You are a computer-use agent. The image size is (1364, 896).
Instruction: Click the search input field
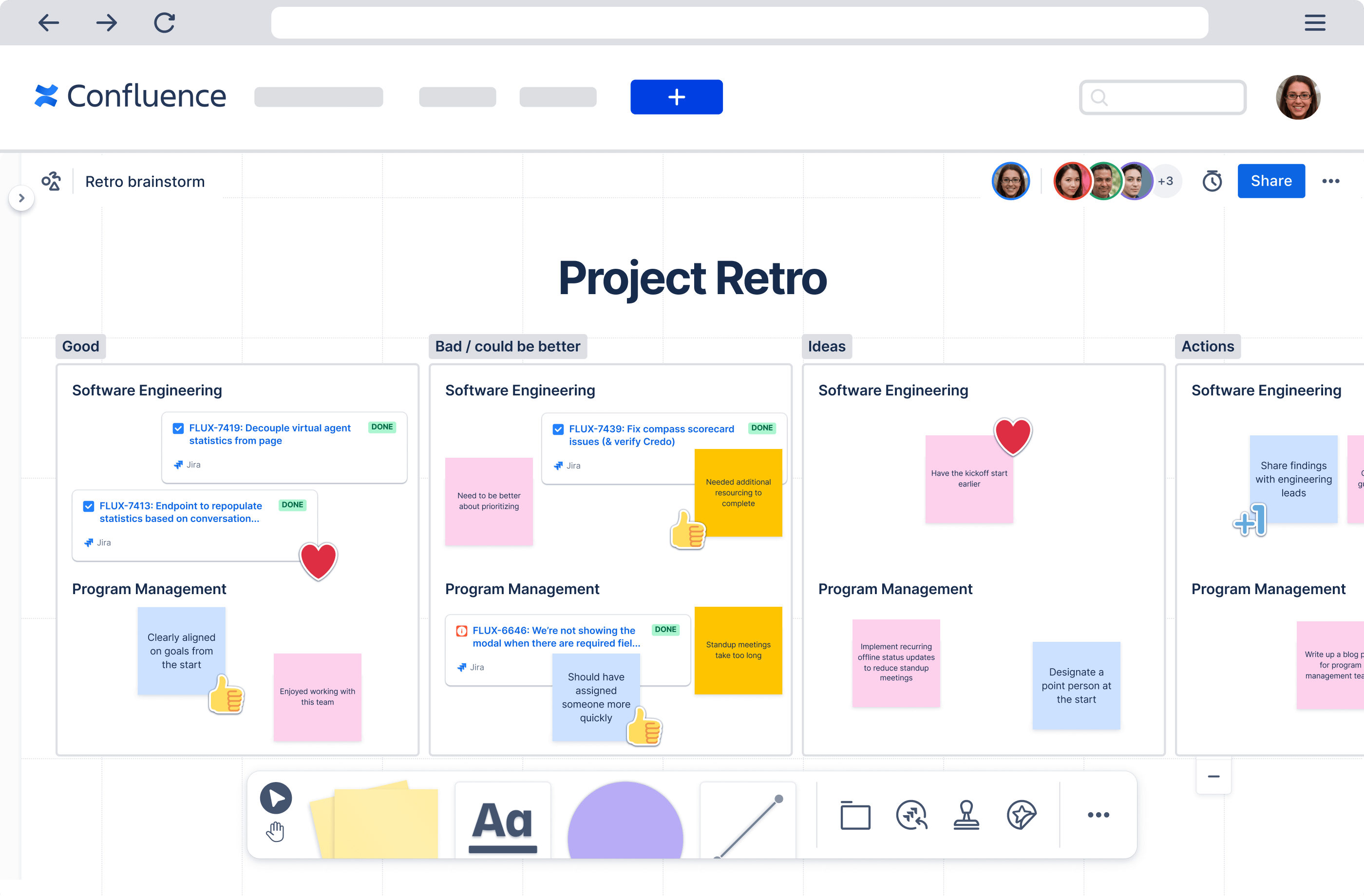click(x=1162, y=97)
